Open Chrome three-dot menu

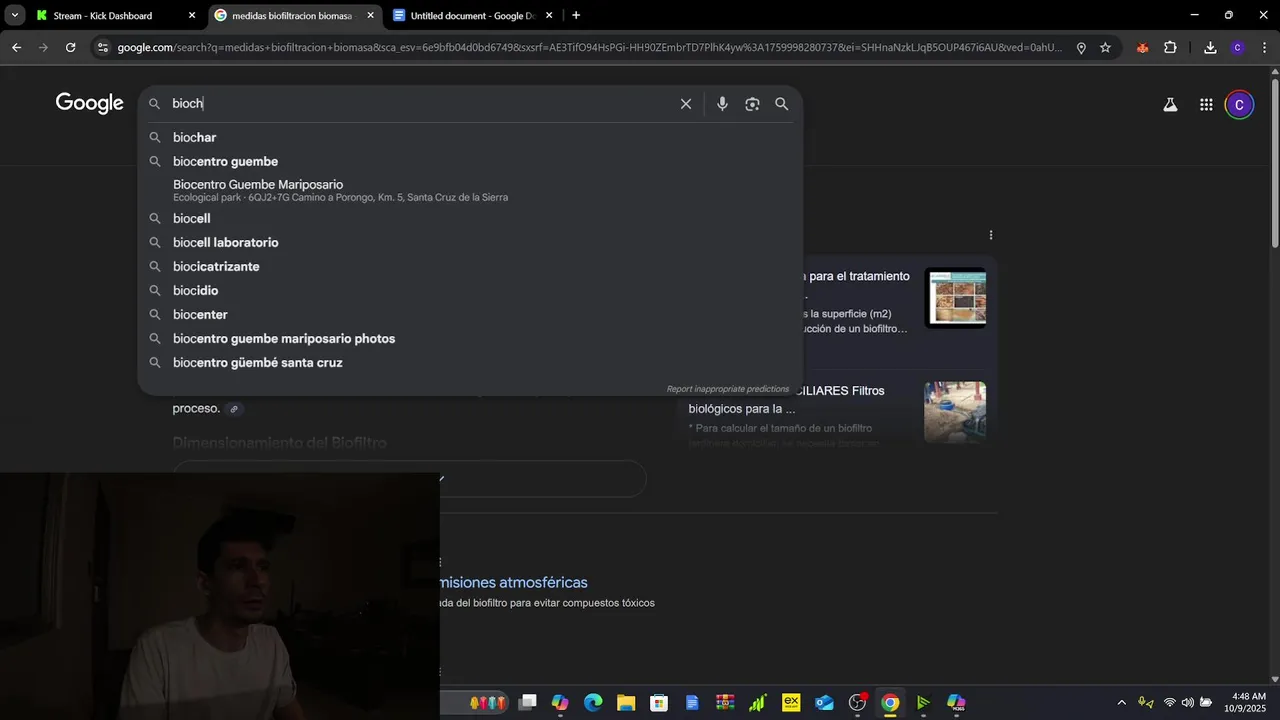tap(1264, 47)
